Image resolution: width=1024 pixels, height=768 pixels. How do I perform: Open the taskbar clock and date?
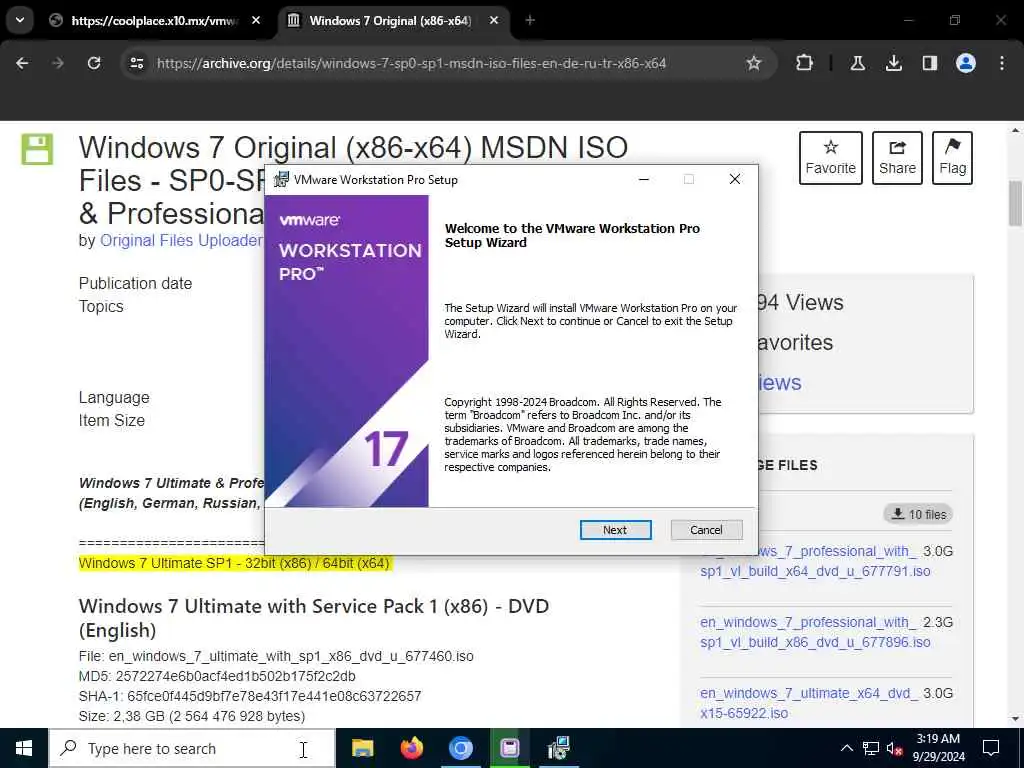(938, 748)
